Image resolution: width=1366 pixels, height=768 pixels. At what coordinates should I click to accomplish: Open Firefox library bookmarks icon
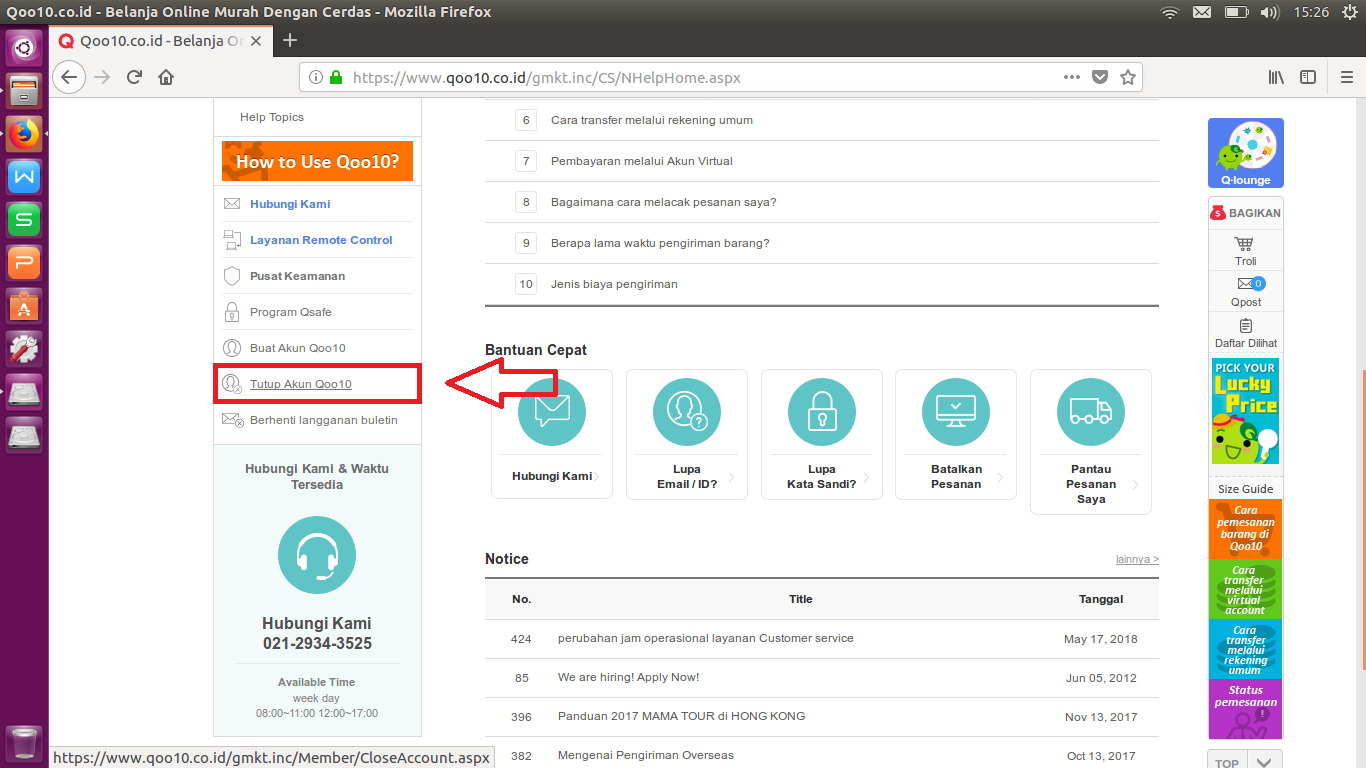coord(1276,77)
